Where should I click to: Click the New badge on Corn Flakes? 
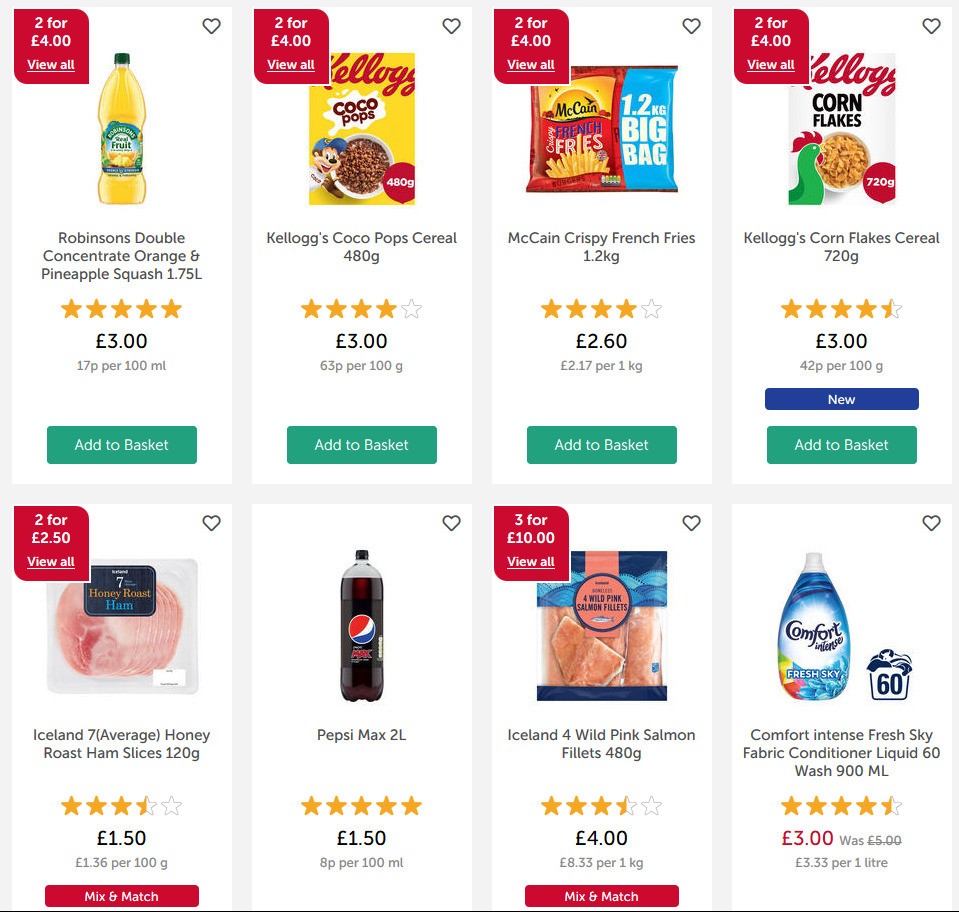[x=841, y=399]
